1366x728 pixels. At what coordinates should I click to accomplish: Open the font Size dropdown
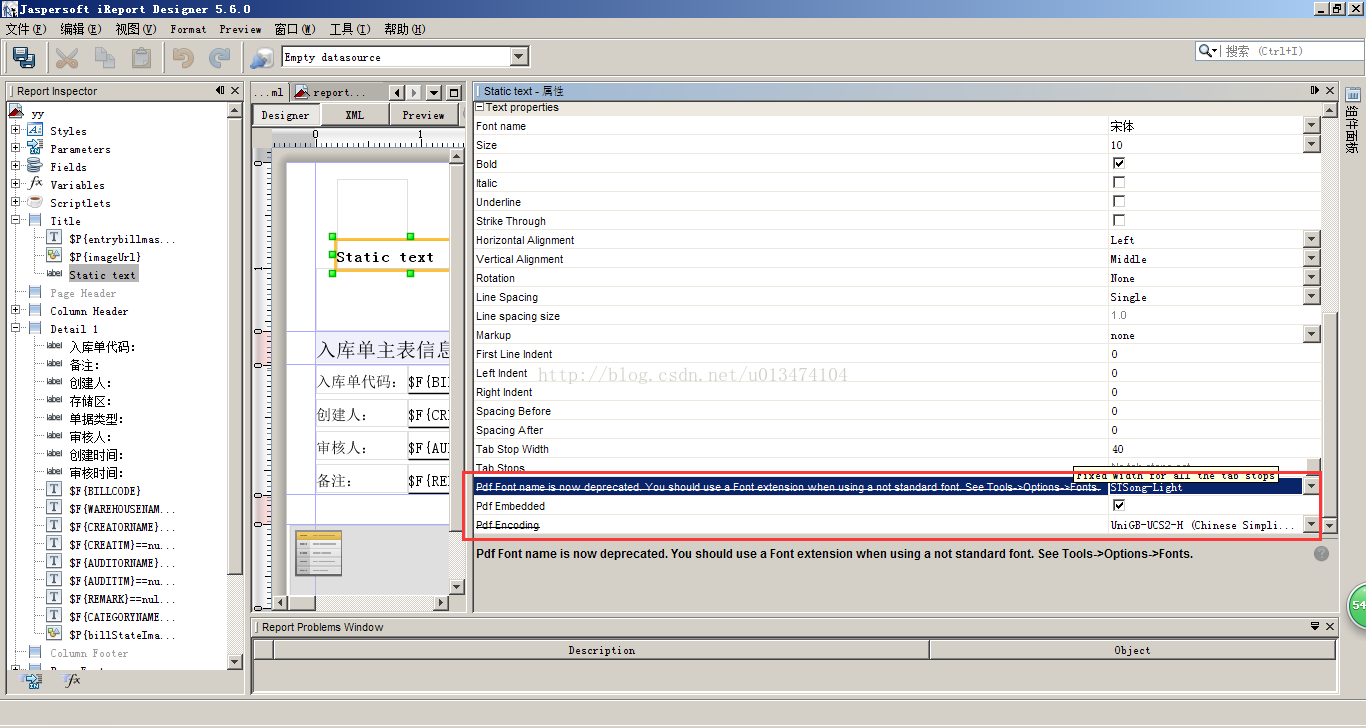click(x=1312, y=144)
